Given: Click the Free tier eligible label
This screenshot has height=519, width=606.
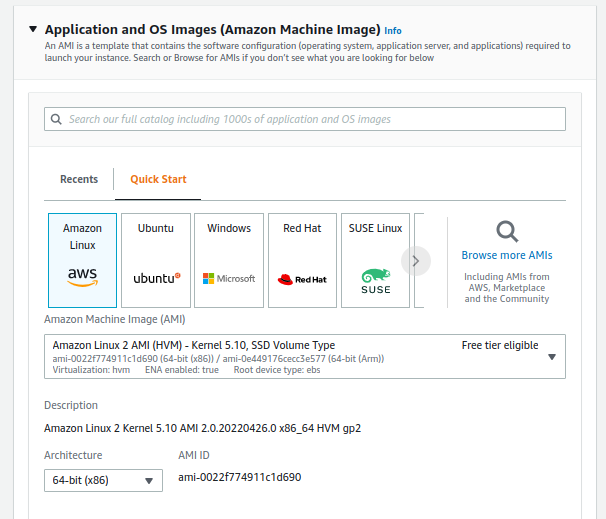Looking at the screenshot, I should 500,345.
